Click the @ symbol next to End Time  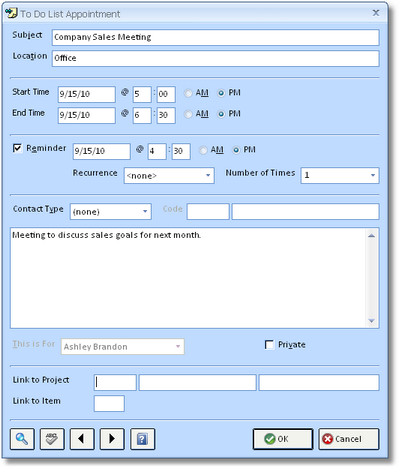[125, 113]
